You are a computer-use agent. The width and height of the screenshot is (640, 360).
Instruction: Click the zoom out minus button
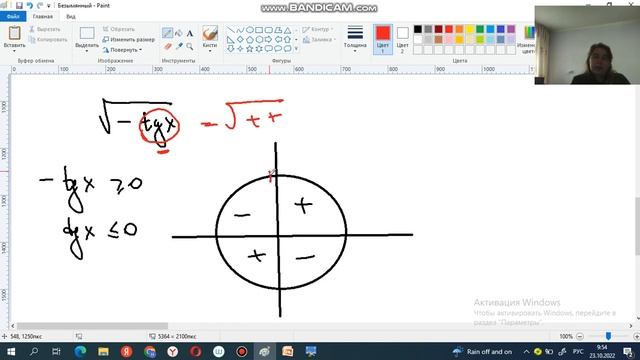(x=580, y=336)
